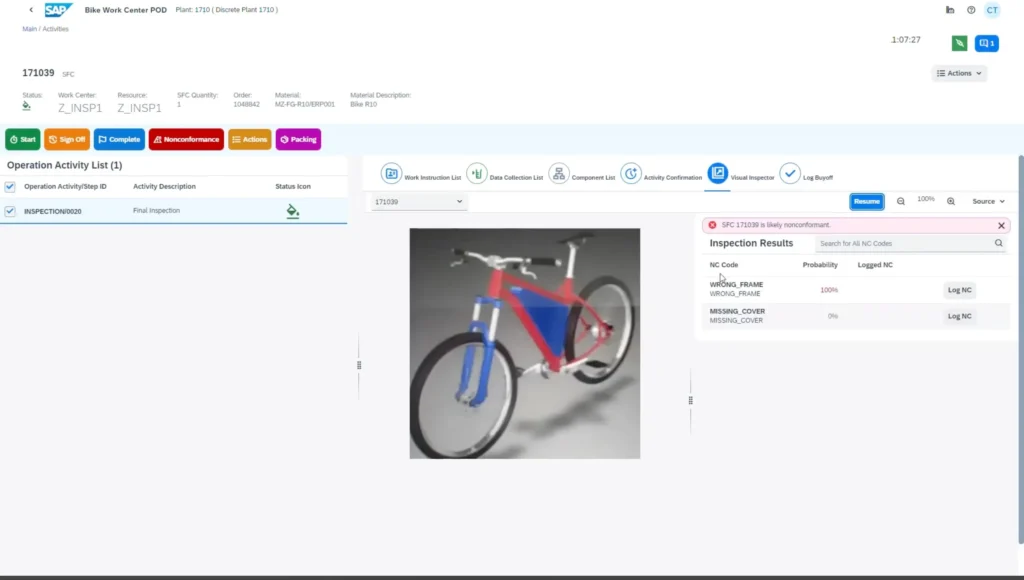The width and height of the screenshot is (1024, 580).
Task: Open the help question mark icon
Action: [x=971, y=10]
